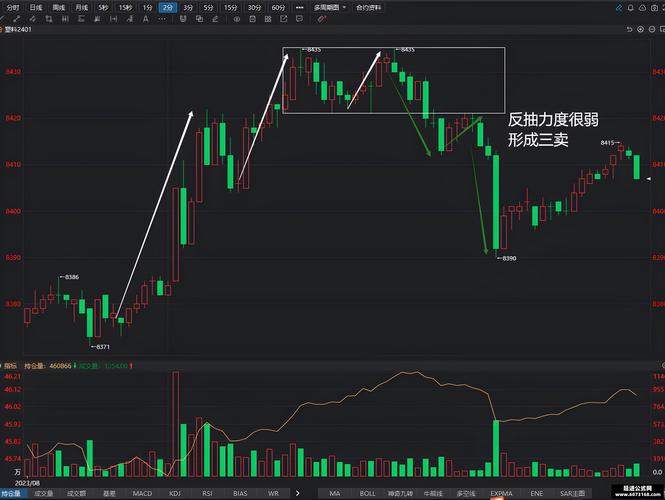Switch to the 日线 daily chart
Viewport: 665px width, 500px height.
click(x=36, y=8)
